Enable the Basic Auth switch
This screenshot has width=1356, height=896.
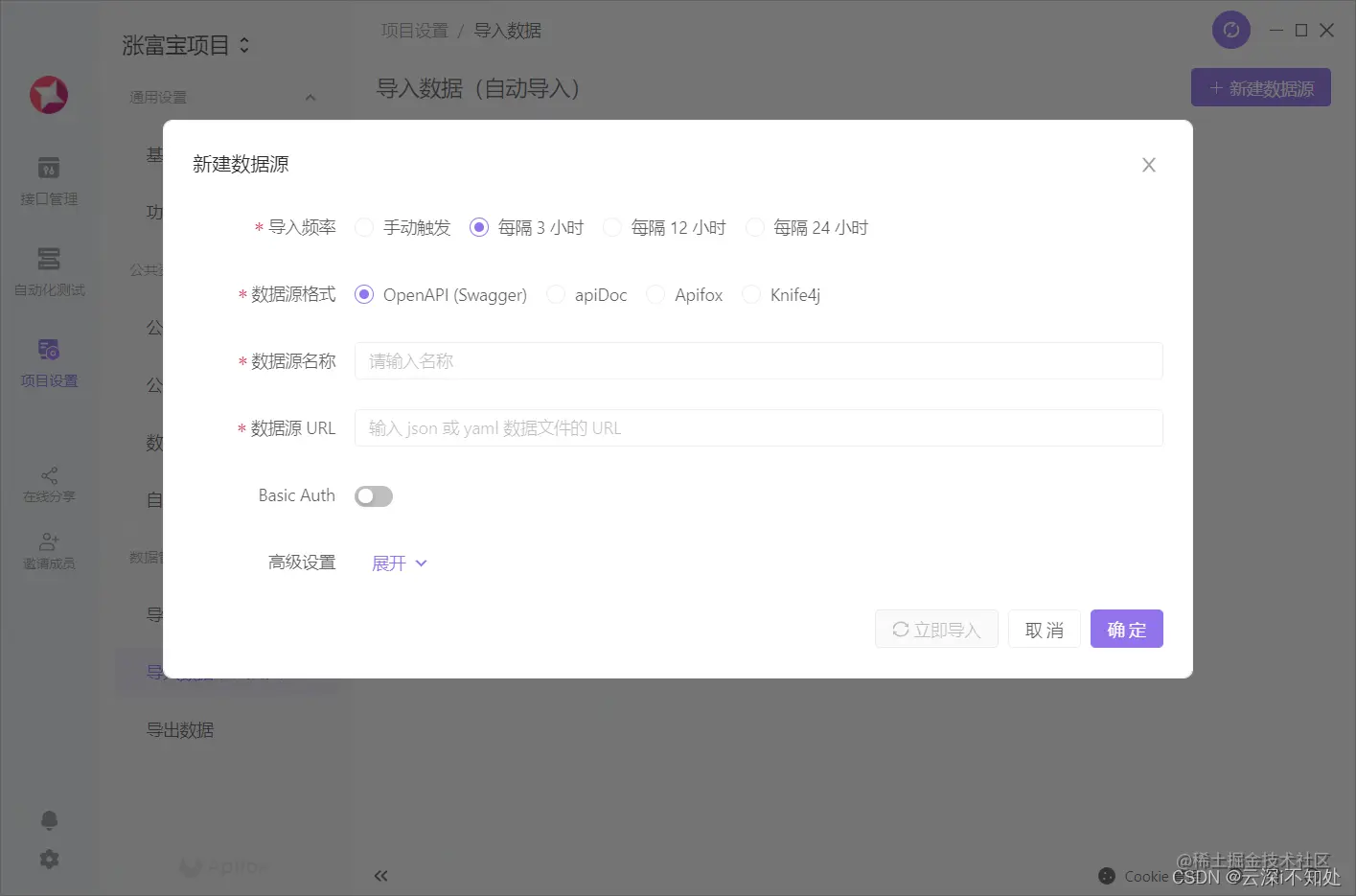(374, 495)
